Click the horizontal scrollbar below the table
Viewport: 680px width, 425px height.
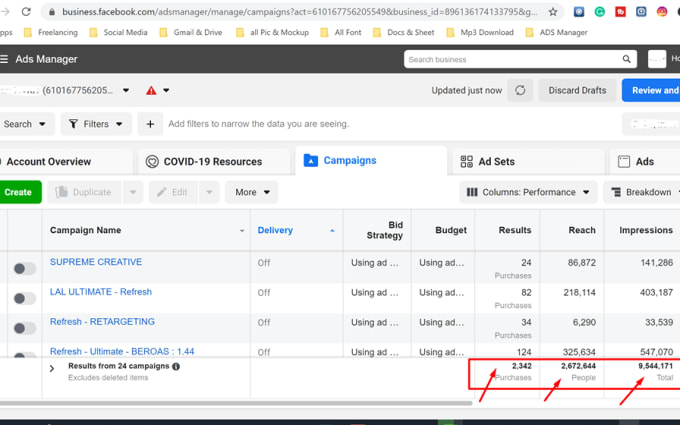point(236,403)
